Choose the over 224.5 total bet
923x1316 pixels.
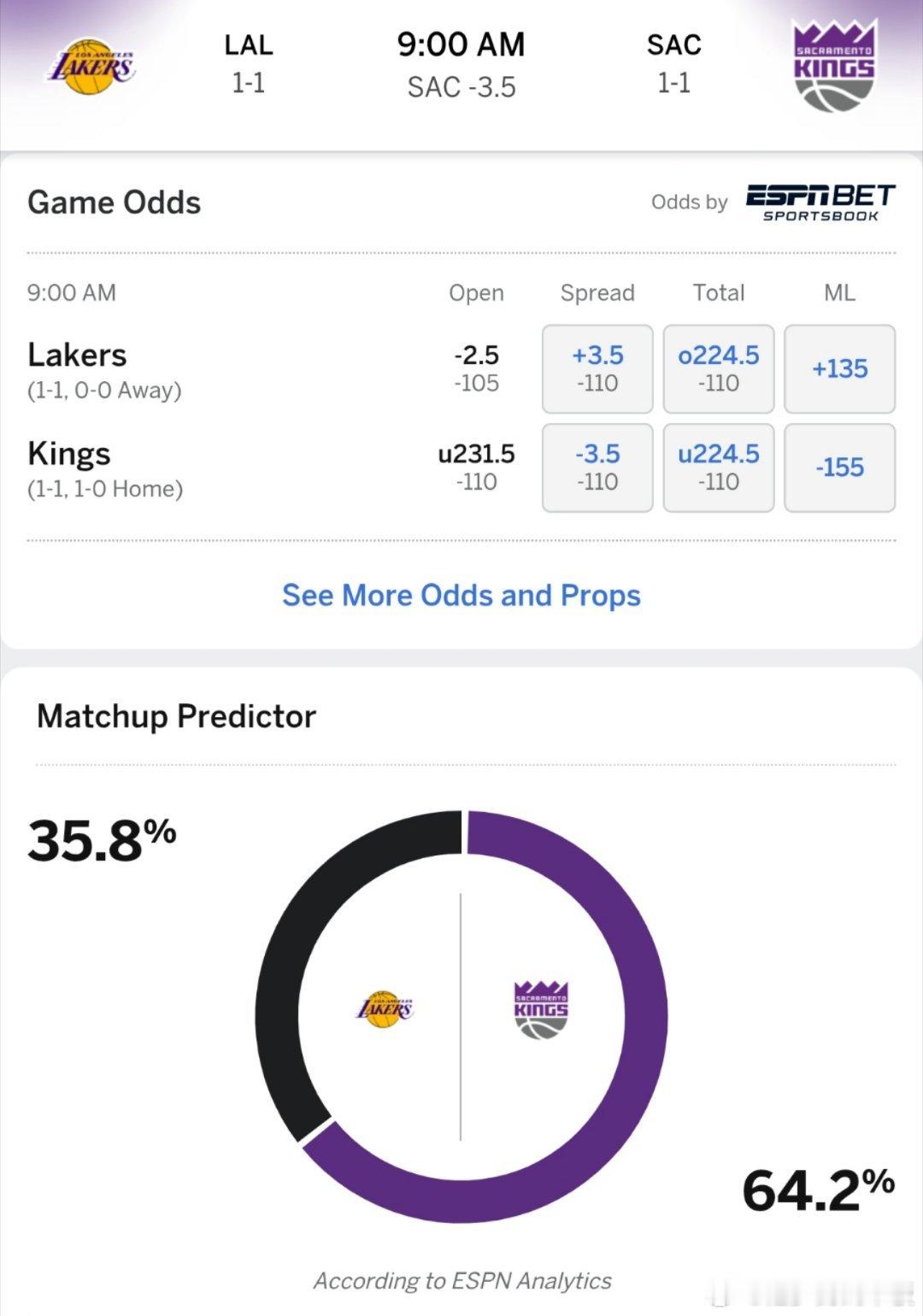click(718, 368)
